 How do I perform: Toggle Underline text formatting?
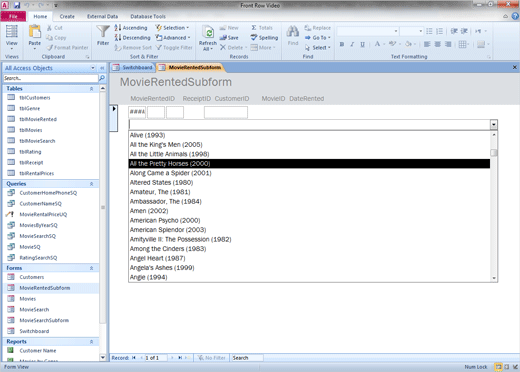362,44
